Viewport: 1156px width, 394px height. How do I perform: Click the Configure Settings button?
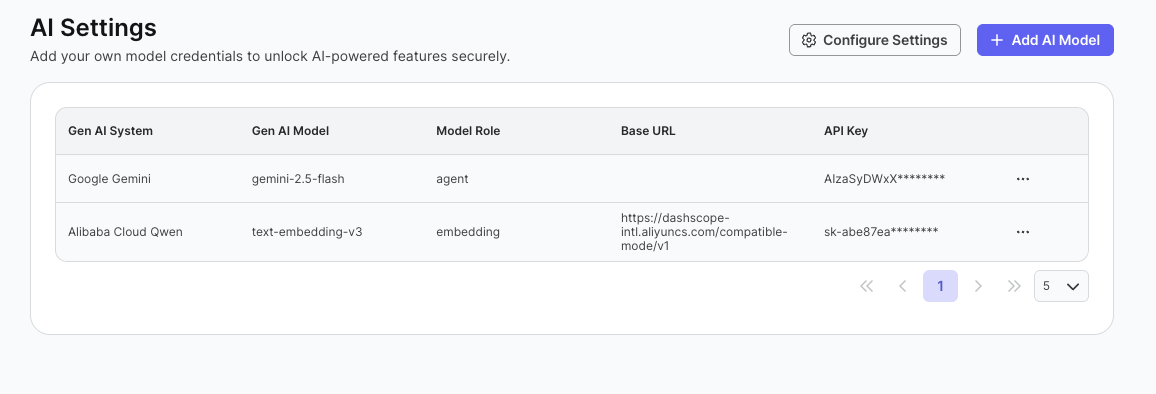874,40
